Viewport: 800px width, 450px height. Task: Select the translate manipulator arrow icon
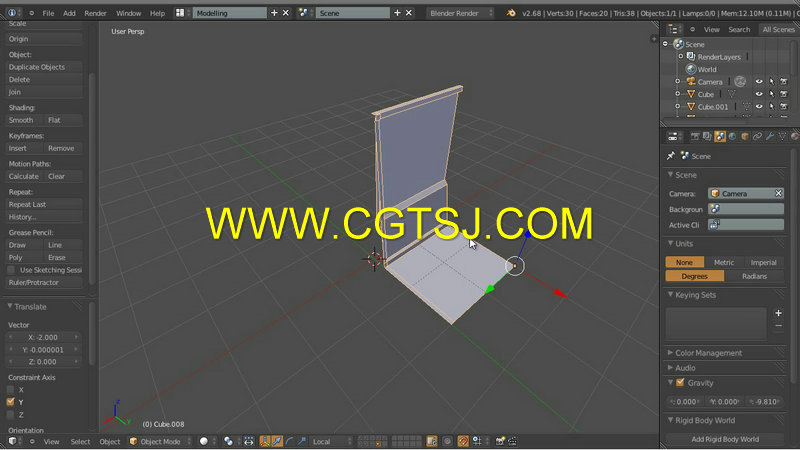[x=277, y=441]
